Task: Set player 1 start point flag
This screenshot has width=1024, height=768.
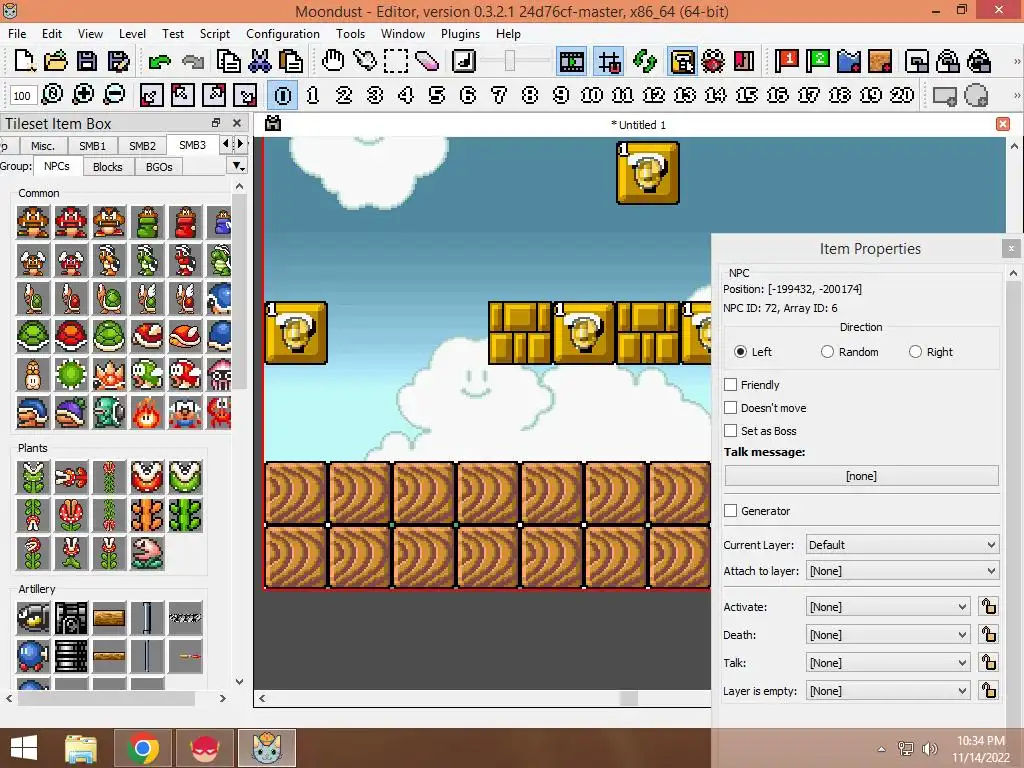Action: (787, 61)
